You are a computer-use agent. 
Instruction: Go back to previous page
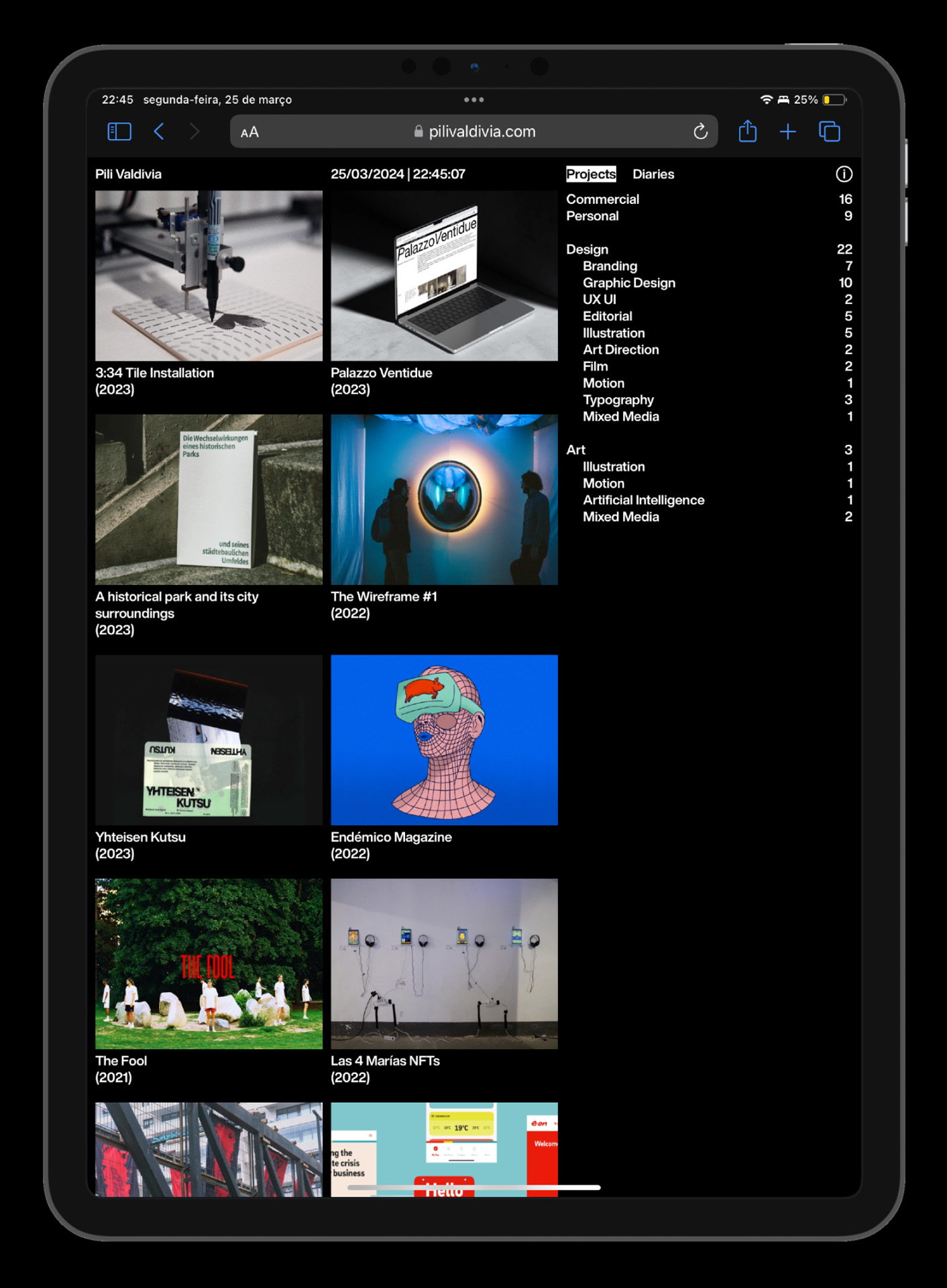coord(159,131)
